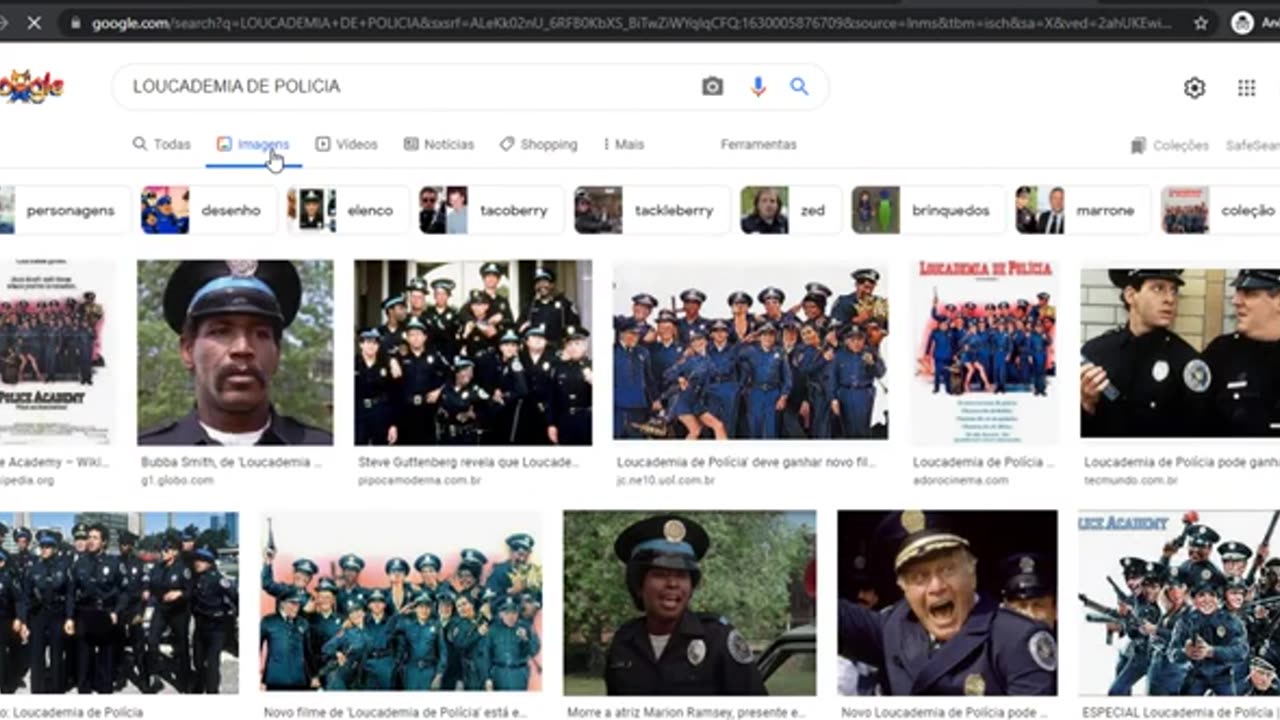Open Novo filme teal uniforms image
Screen dimensions: 1280x720
click(x=401, y=603)
